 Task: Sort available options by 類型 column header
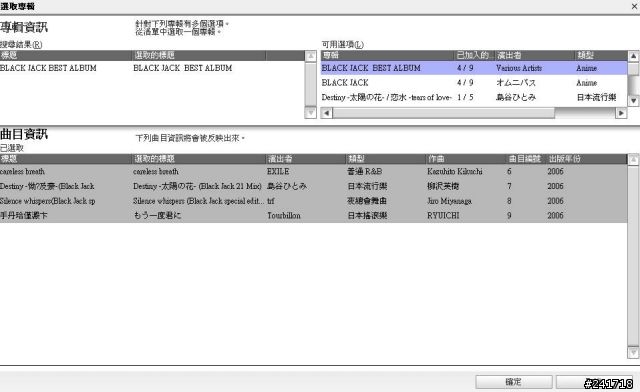click(x=601, y=56)
